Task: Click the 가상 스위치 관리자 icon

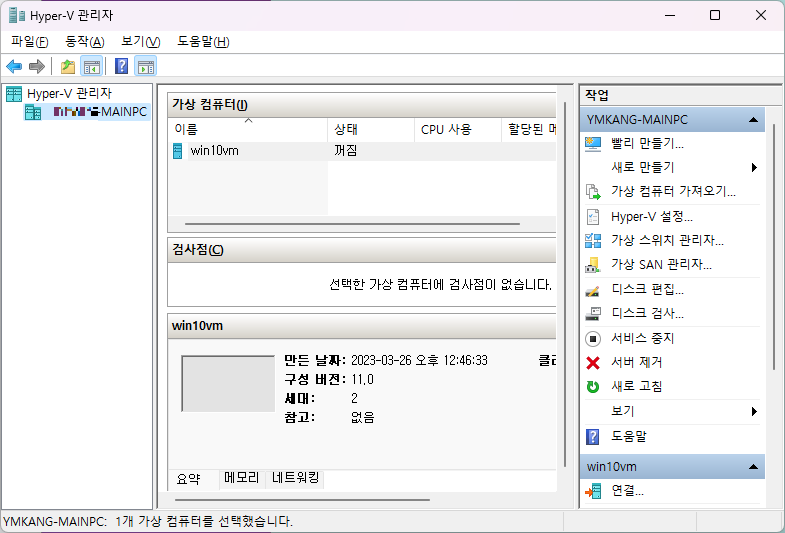Action: 593,241
